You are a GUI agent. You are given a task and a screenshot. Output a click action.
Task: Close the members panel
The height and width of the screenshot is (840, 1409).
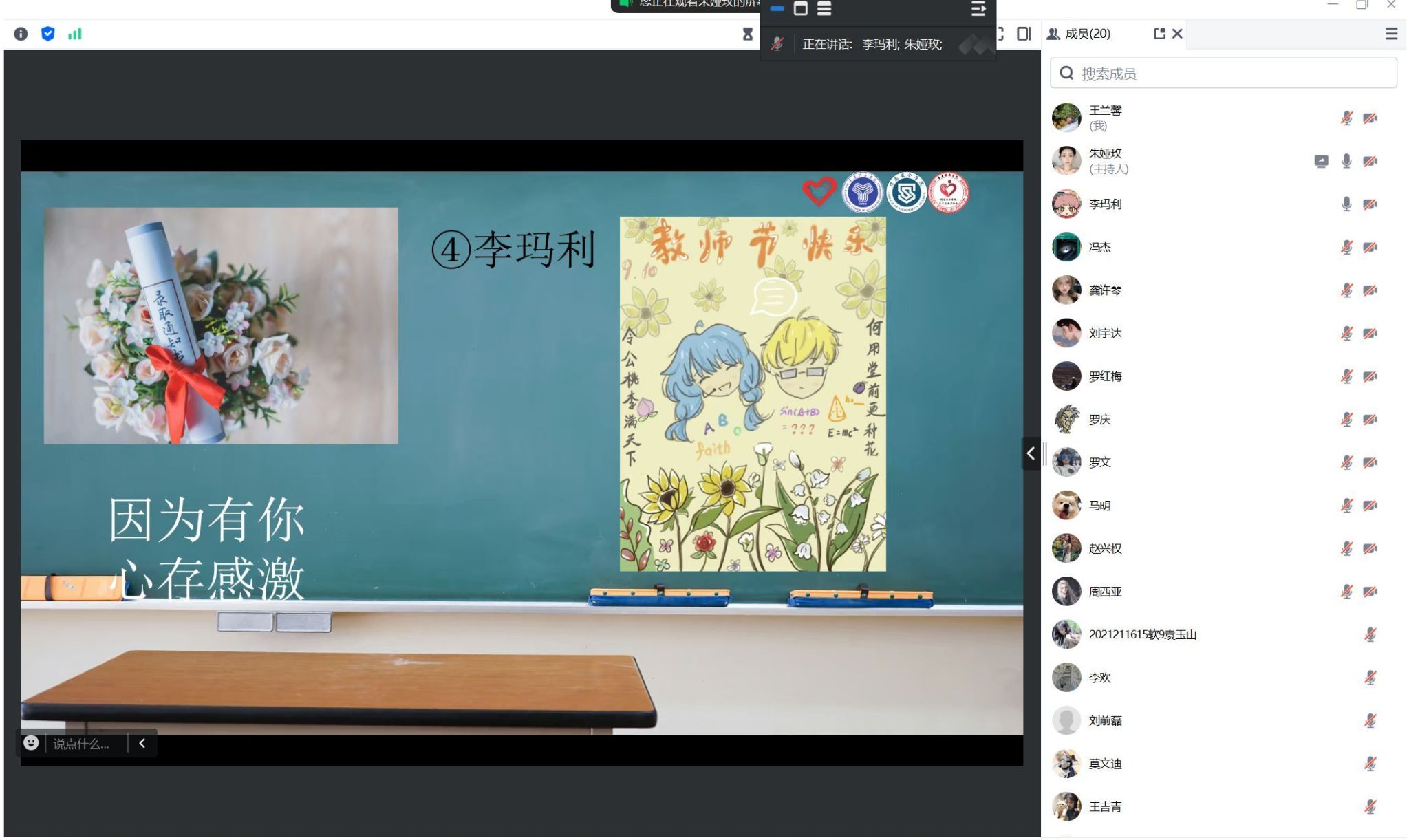point(1177,34)
